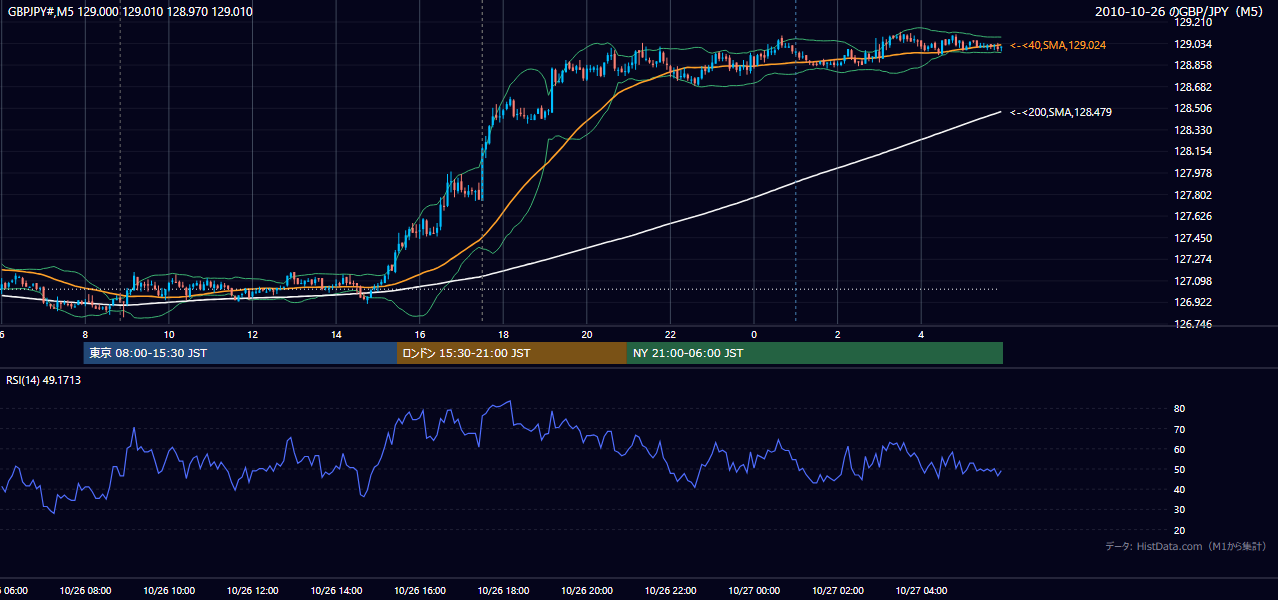Click the RSI scale value 50
This screenshot has height=600, width=1278.
[1179, 469]
